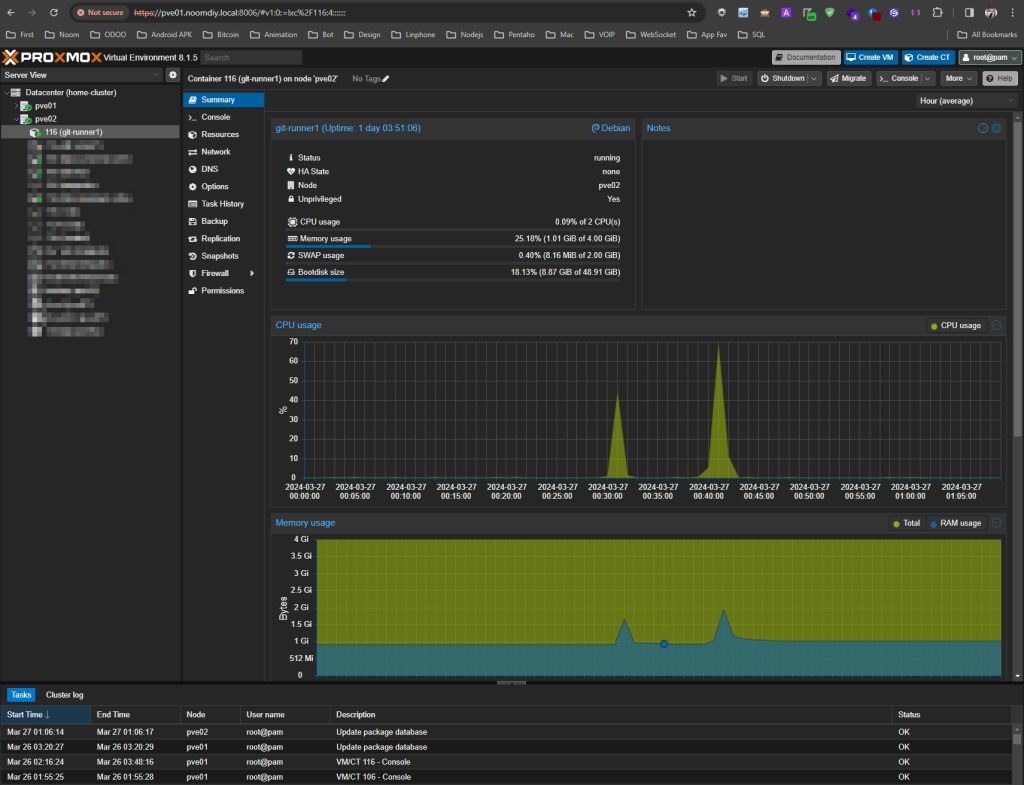Toggle RAM usage series in memory legend
The image size is (1024, 785).
pos(956,523)
